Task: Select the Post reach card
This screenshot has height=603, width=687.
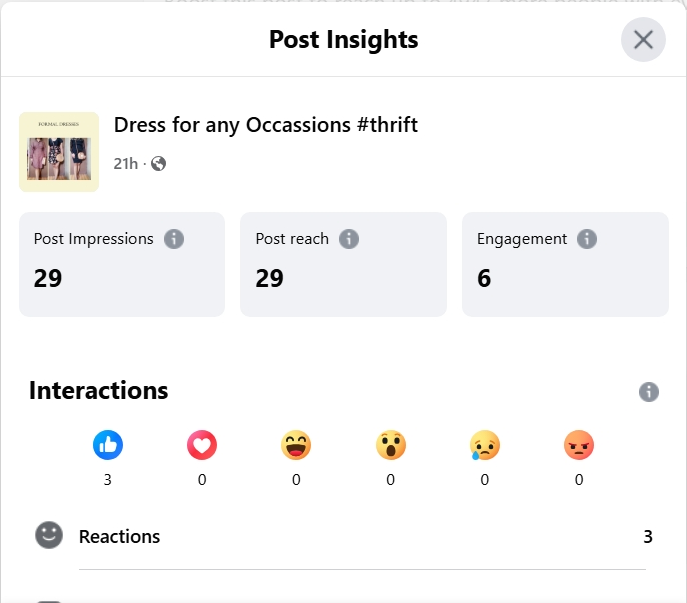Action: (x=343, y=264)
